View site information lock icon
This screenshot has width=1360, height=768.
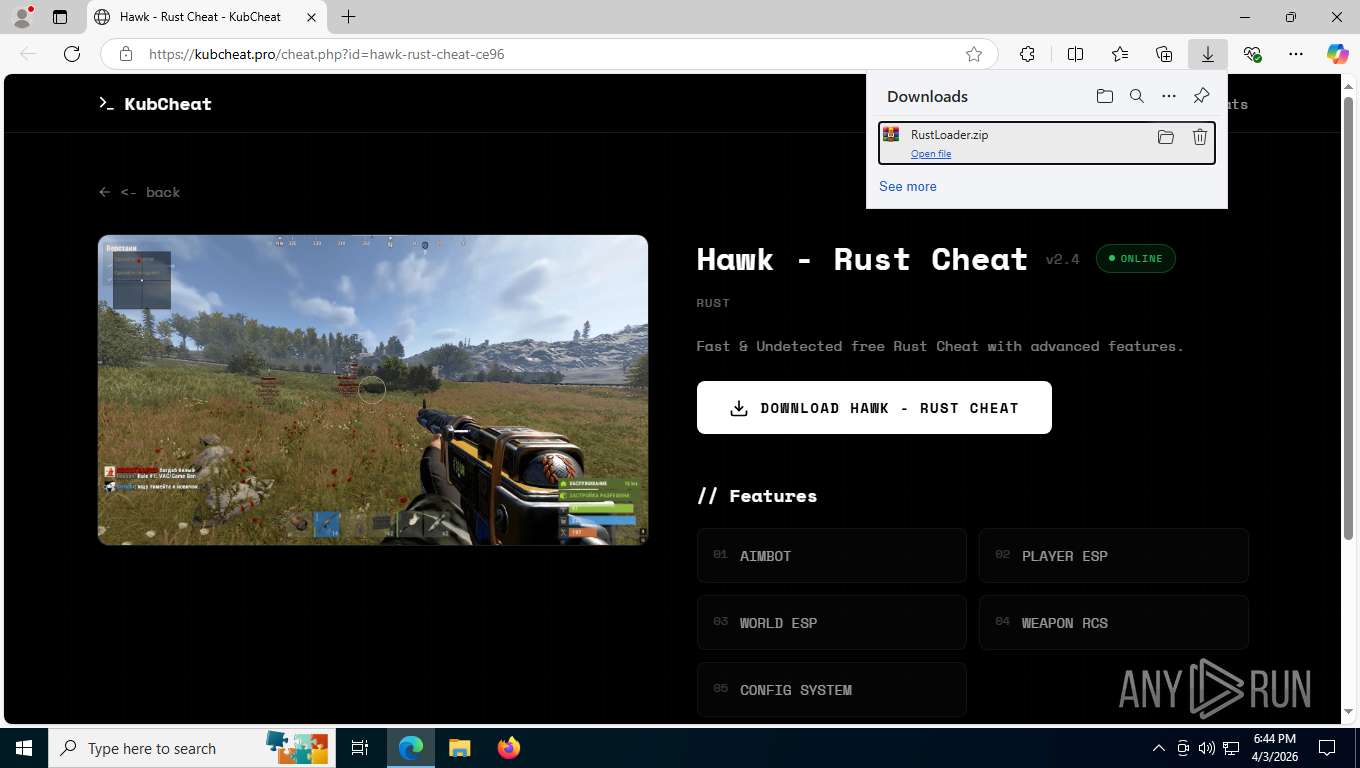coord(126,54)
